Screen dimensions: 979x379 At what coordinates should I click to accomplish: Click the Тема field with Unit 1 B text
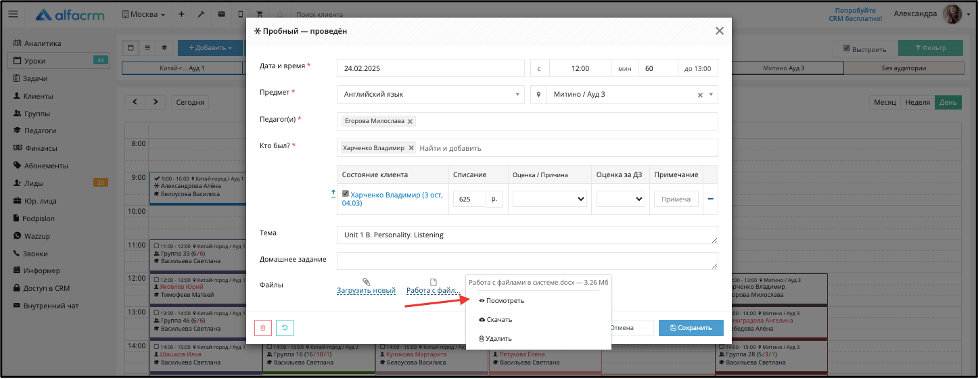tap(527, 235)
